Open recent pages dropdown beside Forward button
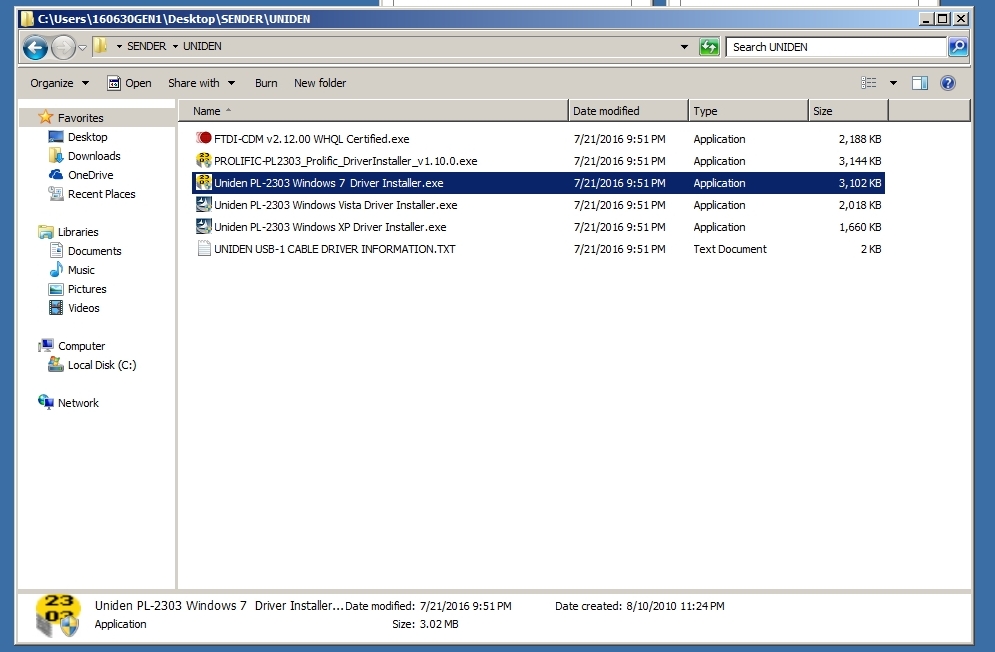Screen dimensions: 995x652 coord(82,48)
